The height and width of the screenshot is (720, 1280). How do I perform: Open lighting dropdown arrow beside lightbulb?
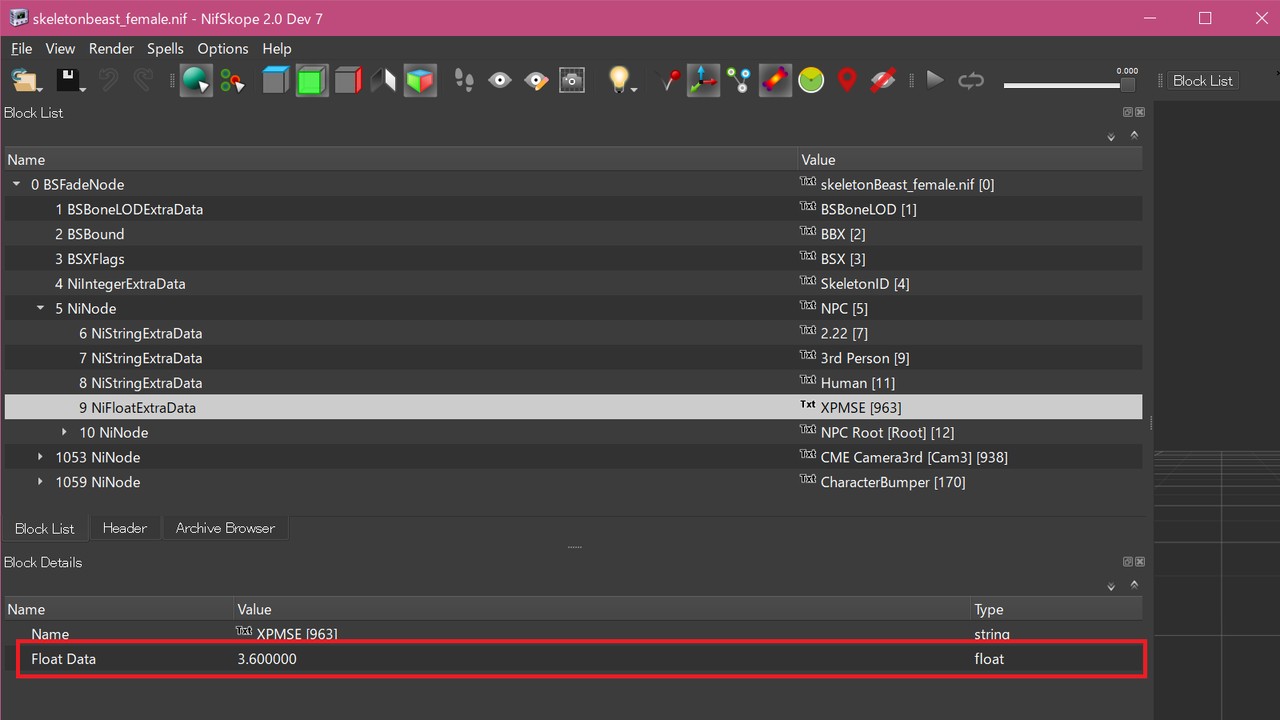634,90
